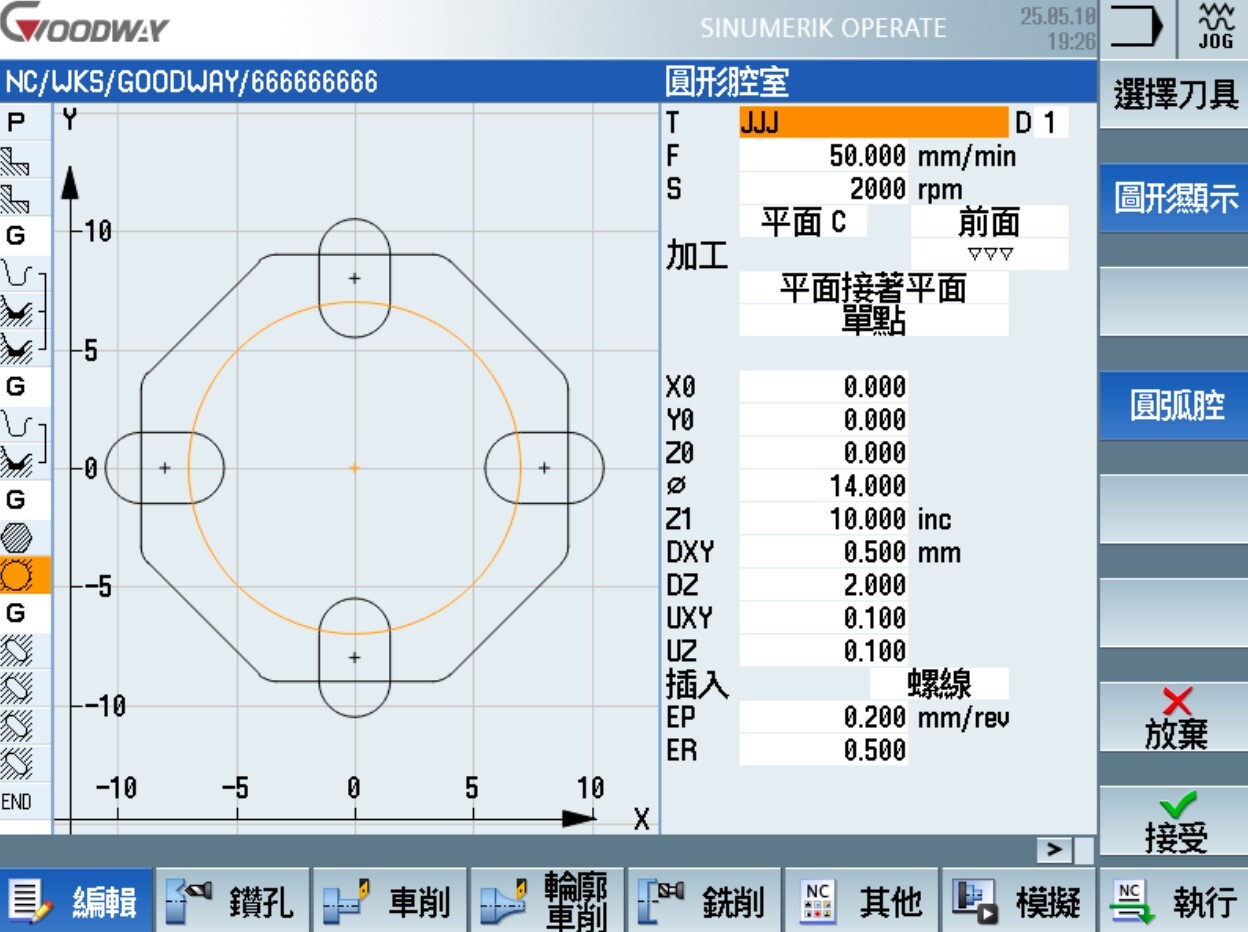The height and width of the screenshot is (932, 1248).
Task: Open the 單點 position pattern selector
Action: coord(874,321)
